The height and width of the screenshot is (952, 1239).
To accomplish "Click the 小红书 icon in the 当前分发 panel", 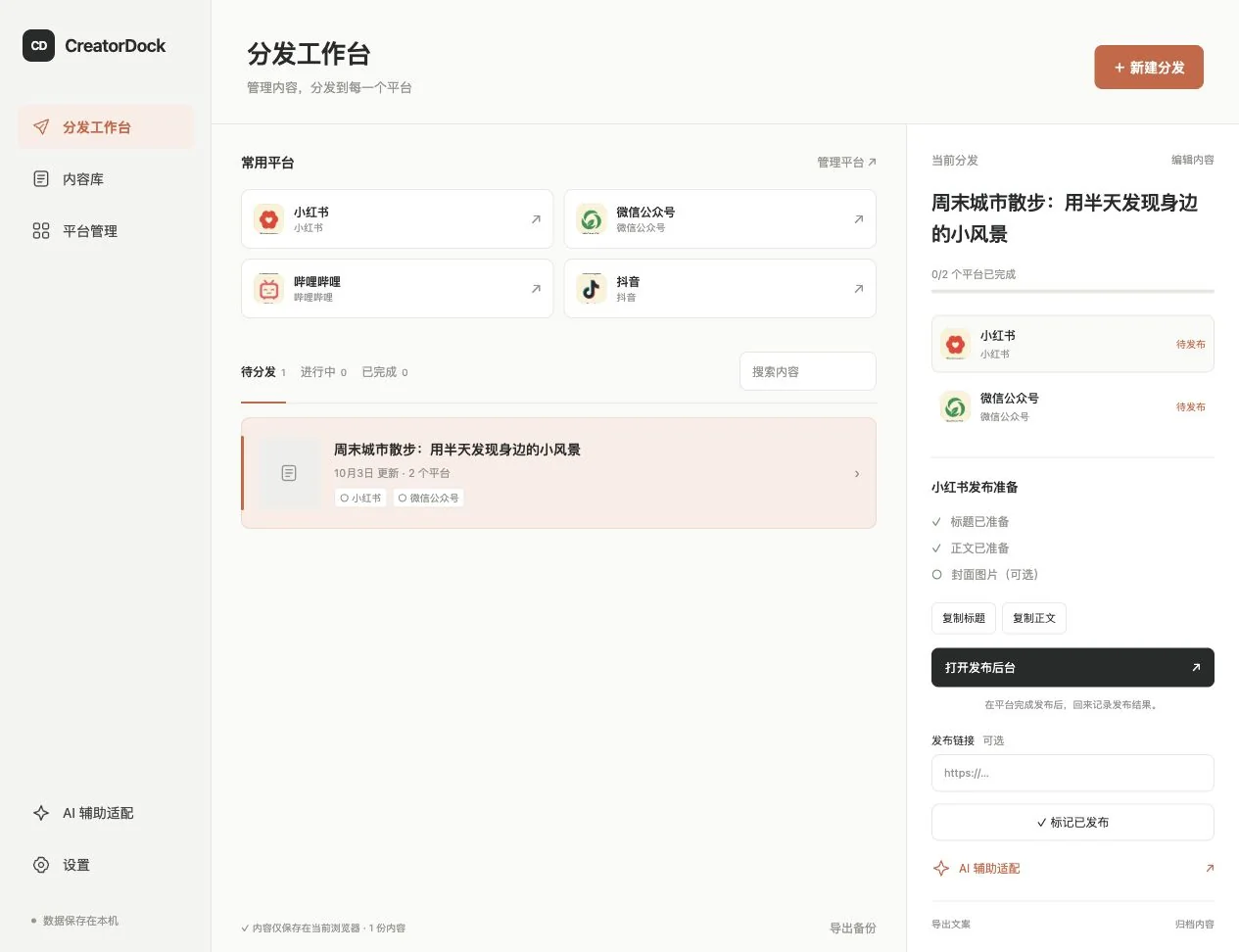I will pyautogui.click(x=955, y=344).
